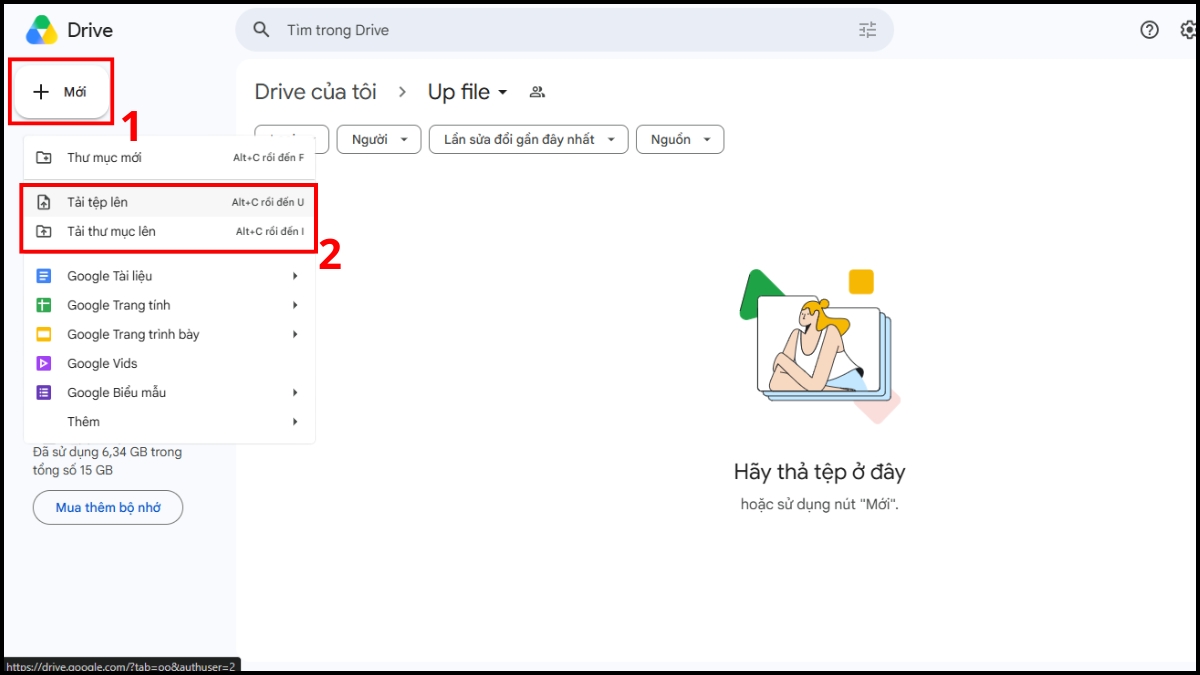Click the yellow Google Slides icon

[x=44, y=334]
